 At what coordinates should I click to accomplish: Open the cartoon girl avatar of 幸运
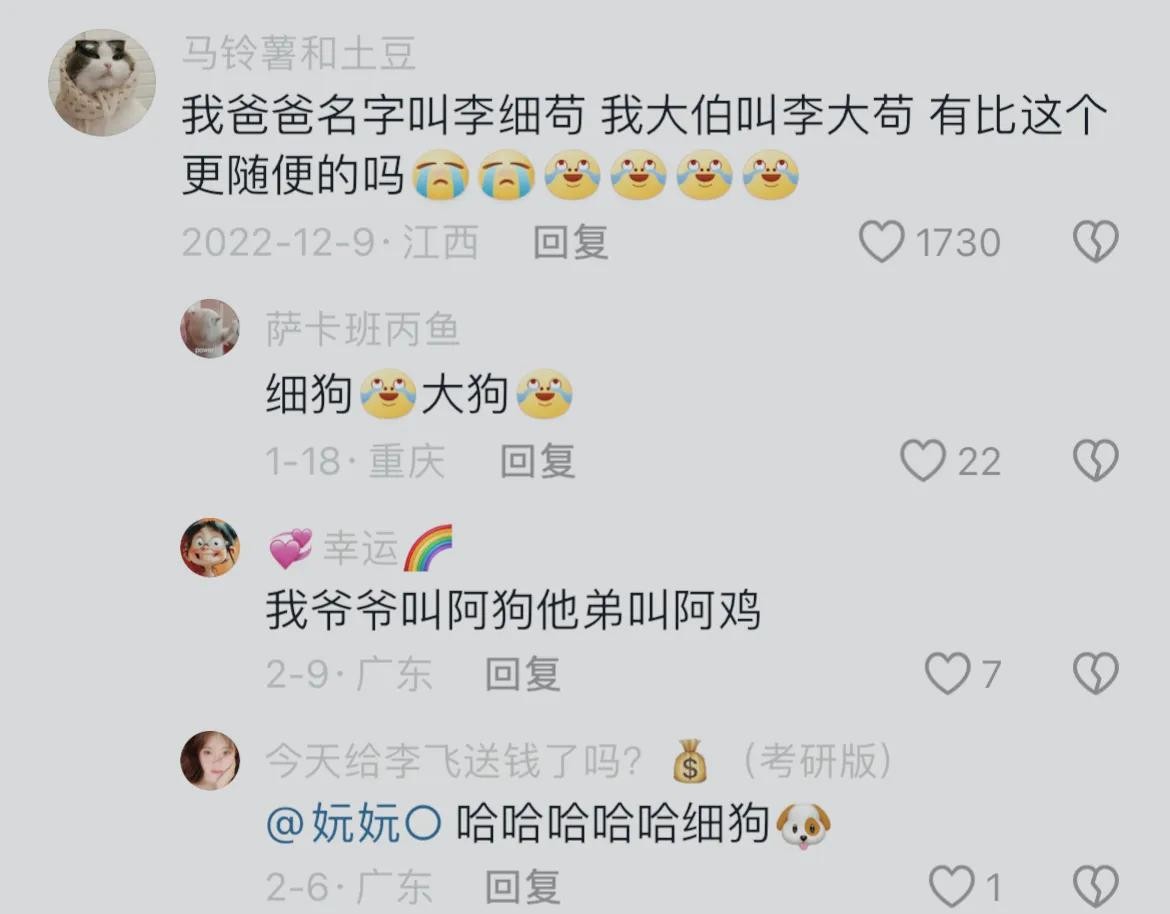pos(210,548)
